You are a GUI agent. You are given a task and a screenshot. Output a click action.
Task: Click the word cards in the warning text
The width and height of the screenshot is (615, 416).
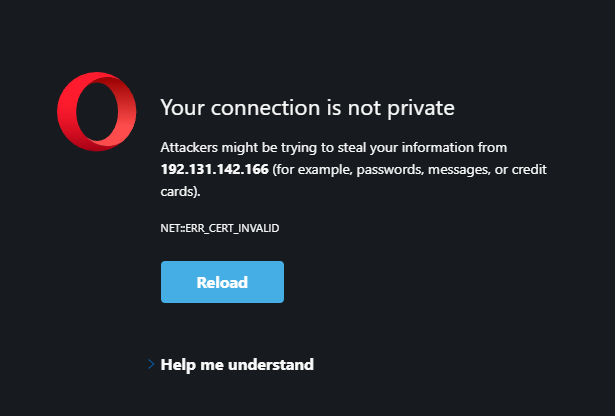pyautogui.click(x=178, y=192)
